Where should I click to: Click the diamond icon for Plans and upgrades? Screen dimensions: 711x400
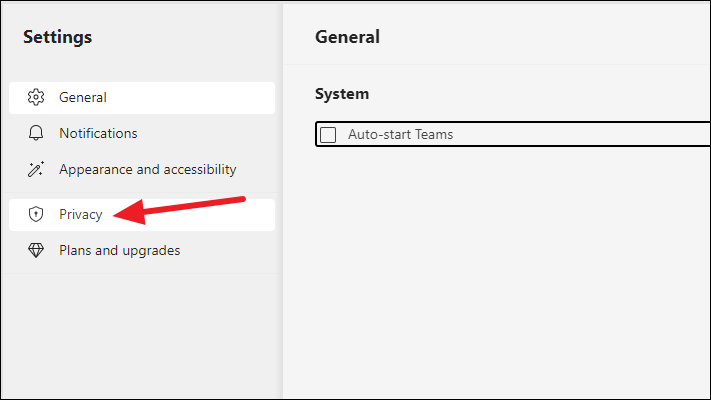[x=36, y=250]
